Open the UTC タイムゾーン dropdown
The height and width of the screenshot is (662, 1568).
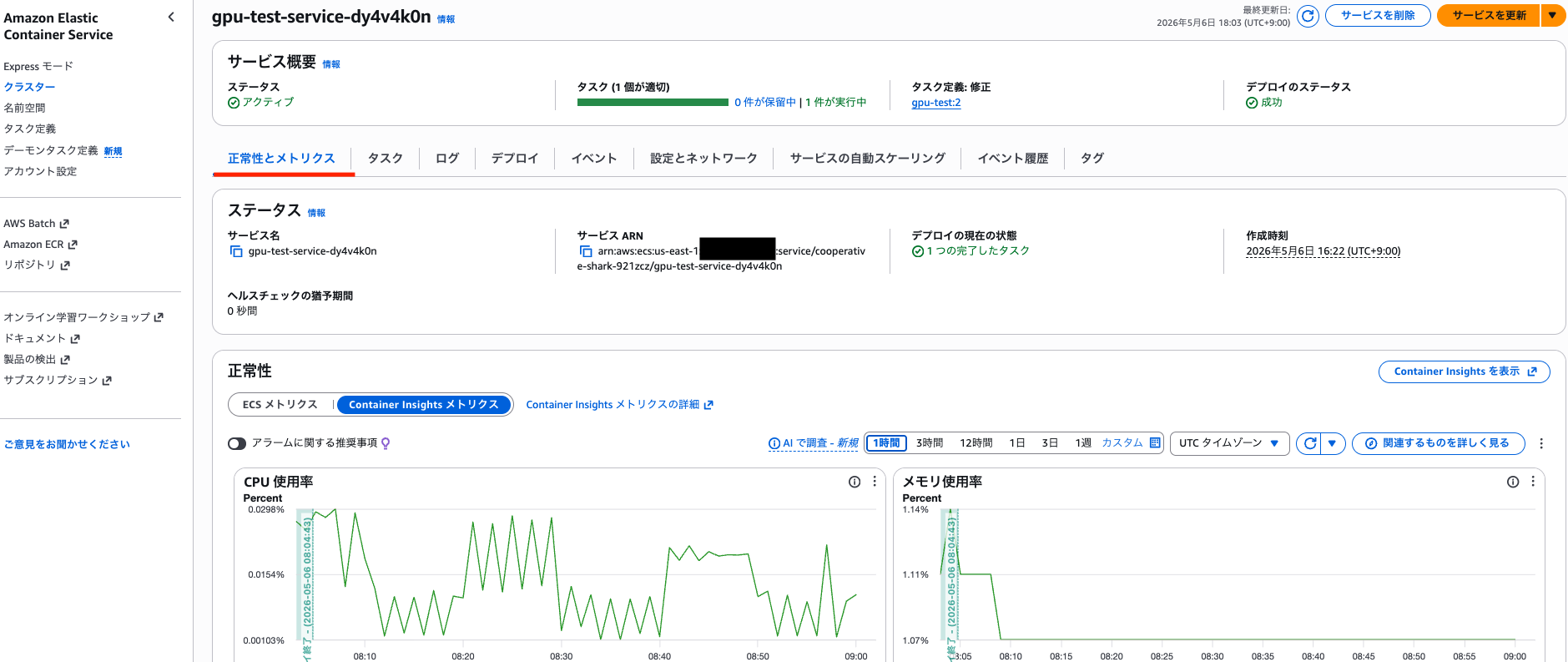(x=1229, y=443)
